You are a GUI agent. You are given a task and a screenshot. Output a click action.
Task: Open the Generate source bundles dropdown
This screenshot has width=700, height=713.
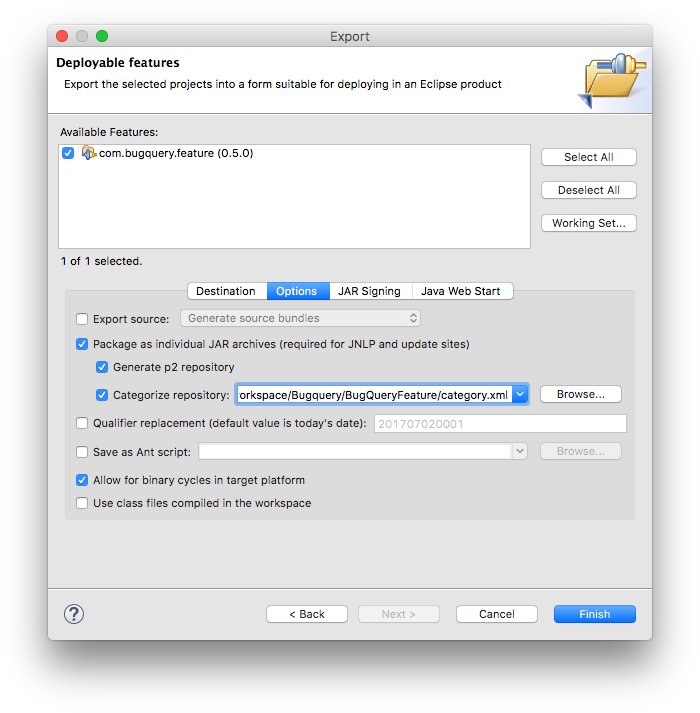[x=300, y=318]
